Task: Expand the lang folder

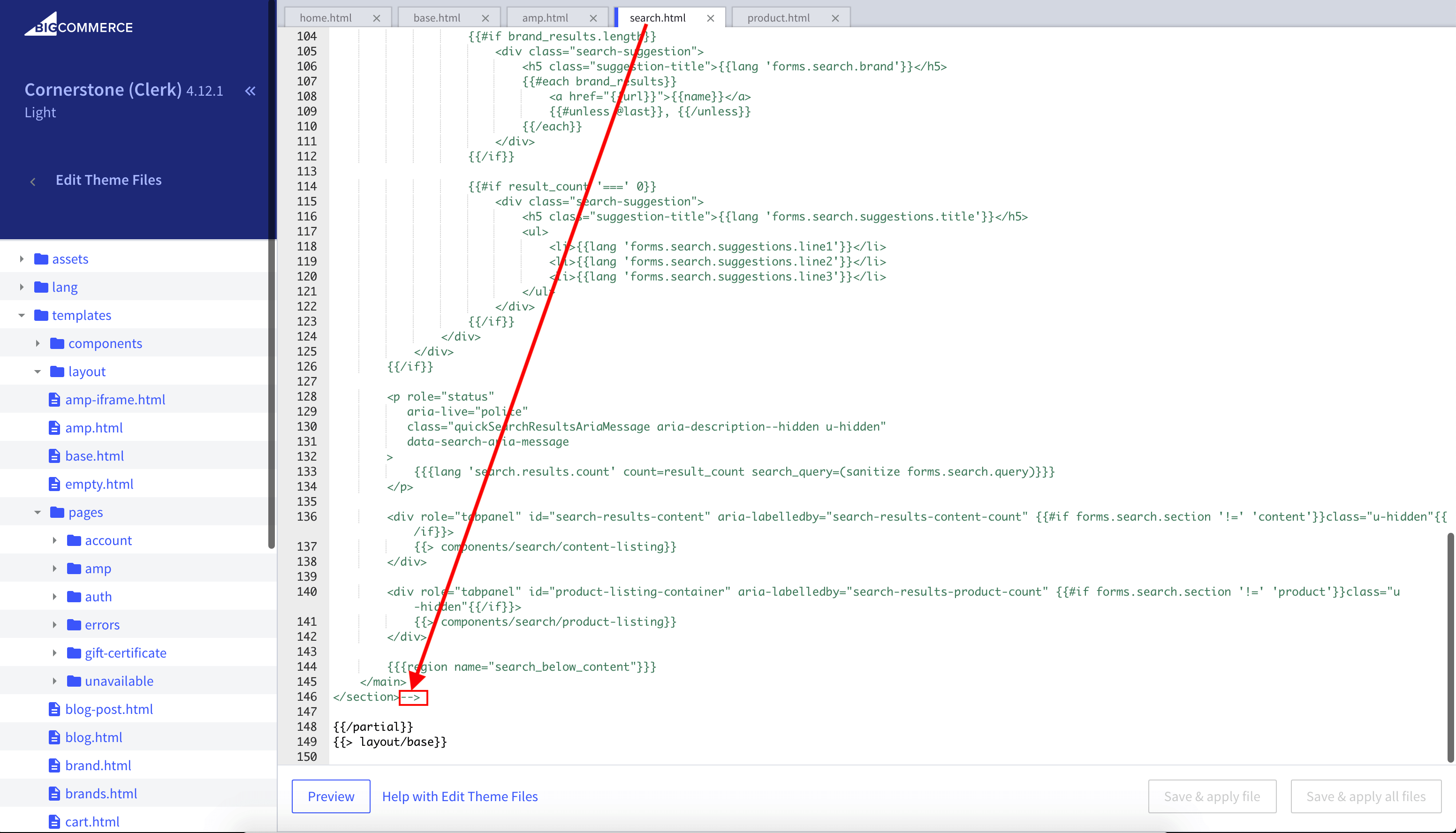Action: point(22,287)
